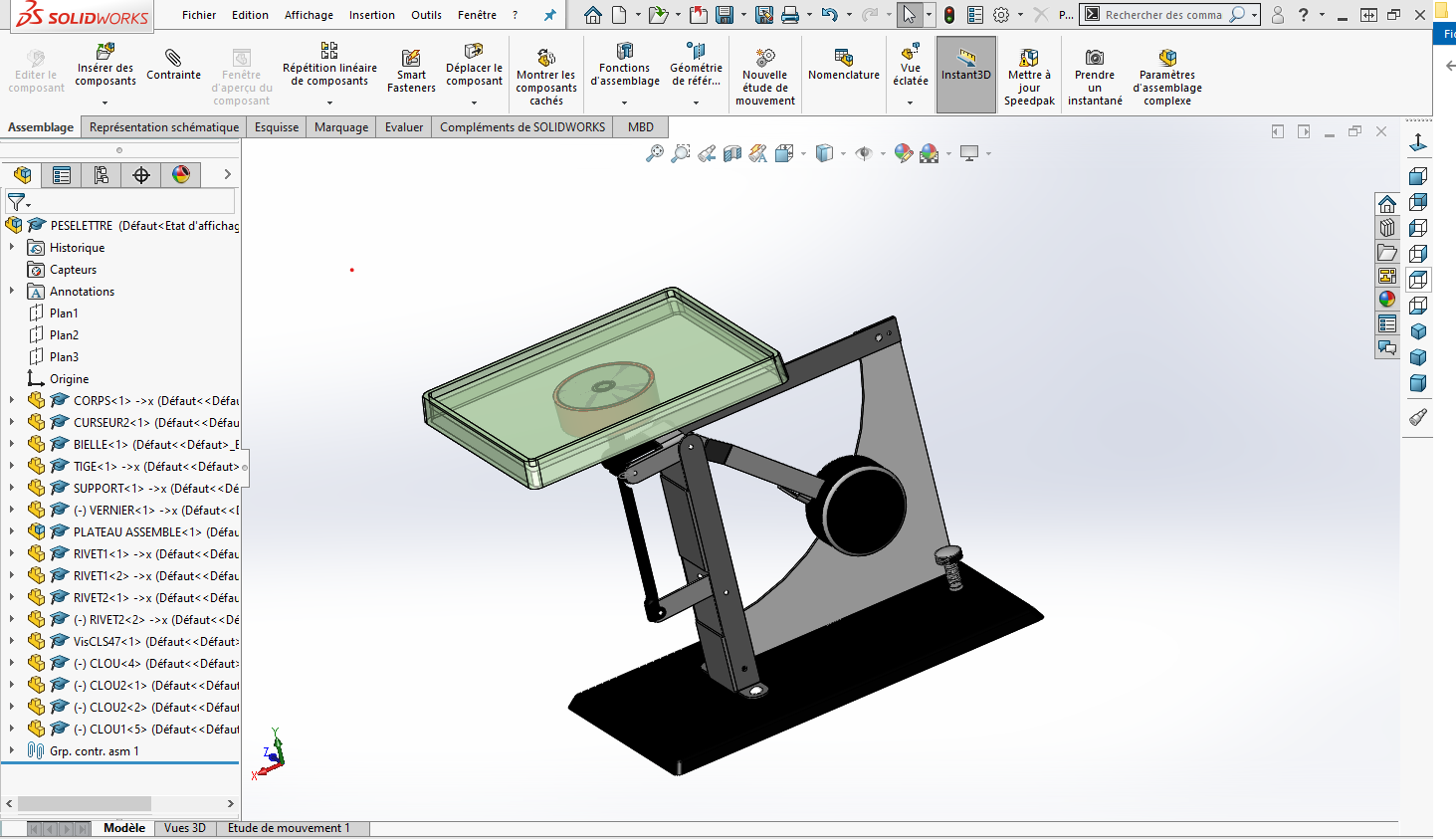Undo the last action

click(x=829, y=15)
